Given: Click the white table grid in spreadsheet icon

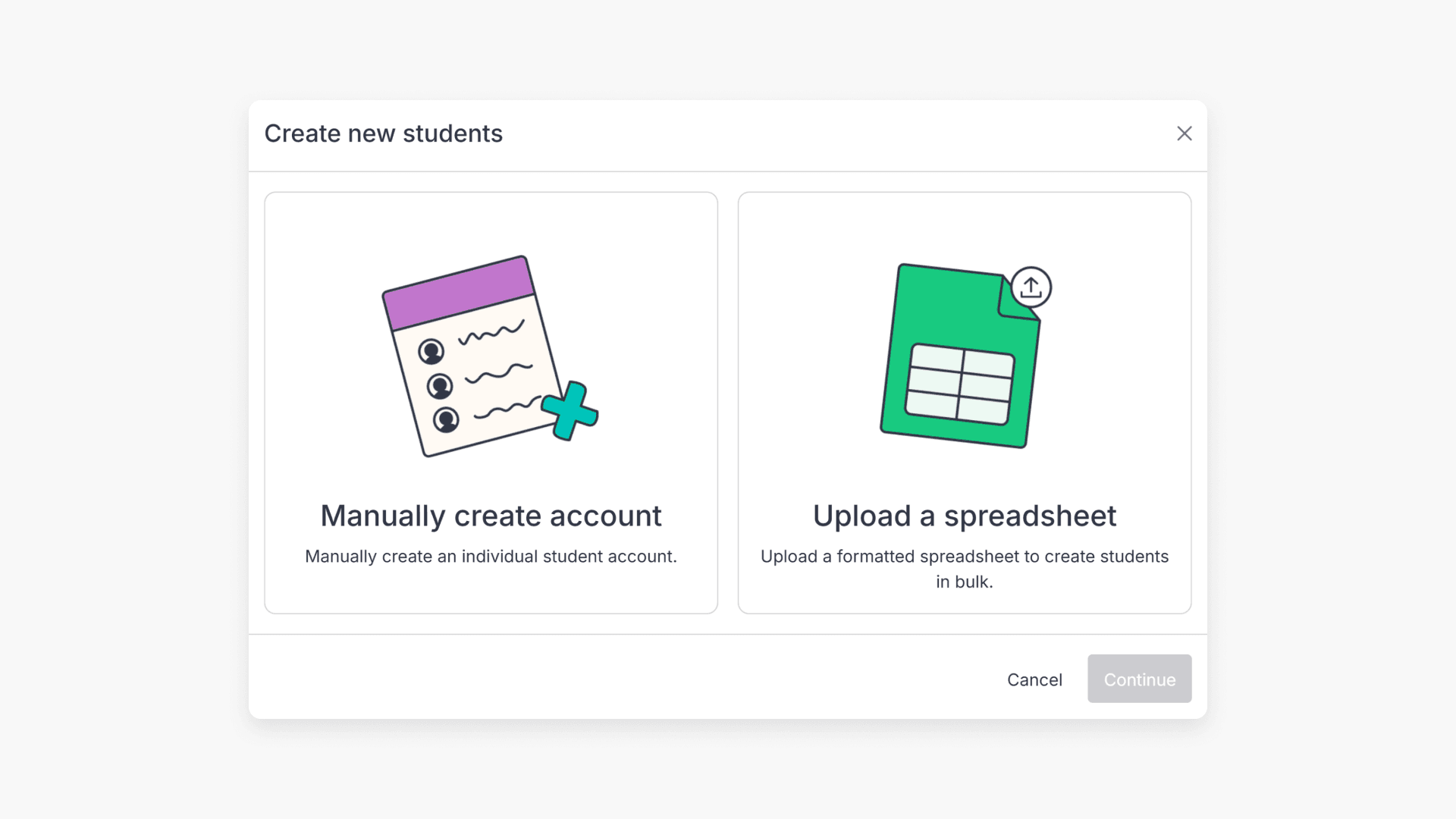Looking at the screenshot, I should pos(960,384).
